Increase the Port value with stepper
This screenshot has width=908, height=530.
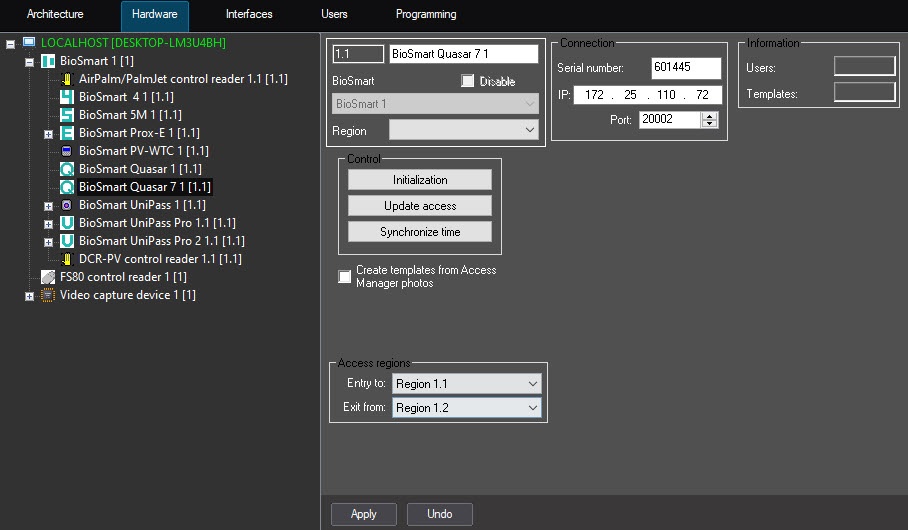coord(710,116)
